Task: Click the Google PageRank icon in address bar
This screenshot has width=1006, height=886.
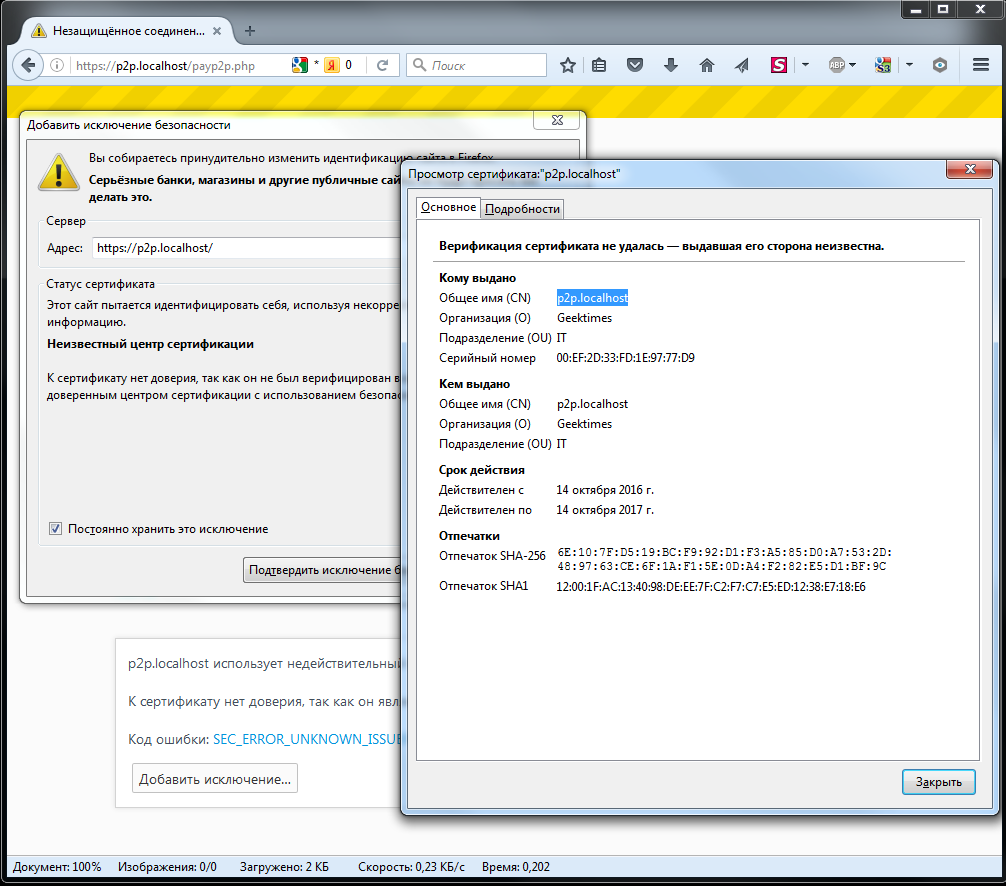Action: coord(300,65)
